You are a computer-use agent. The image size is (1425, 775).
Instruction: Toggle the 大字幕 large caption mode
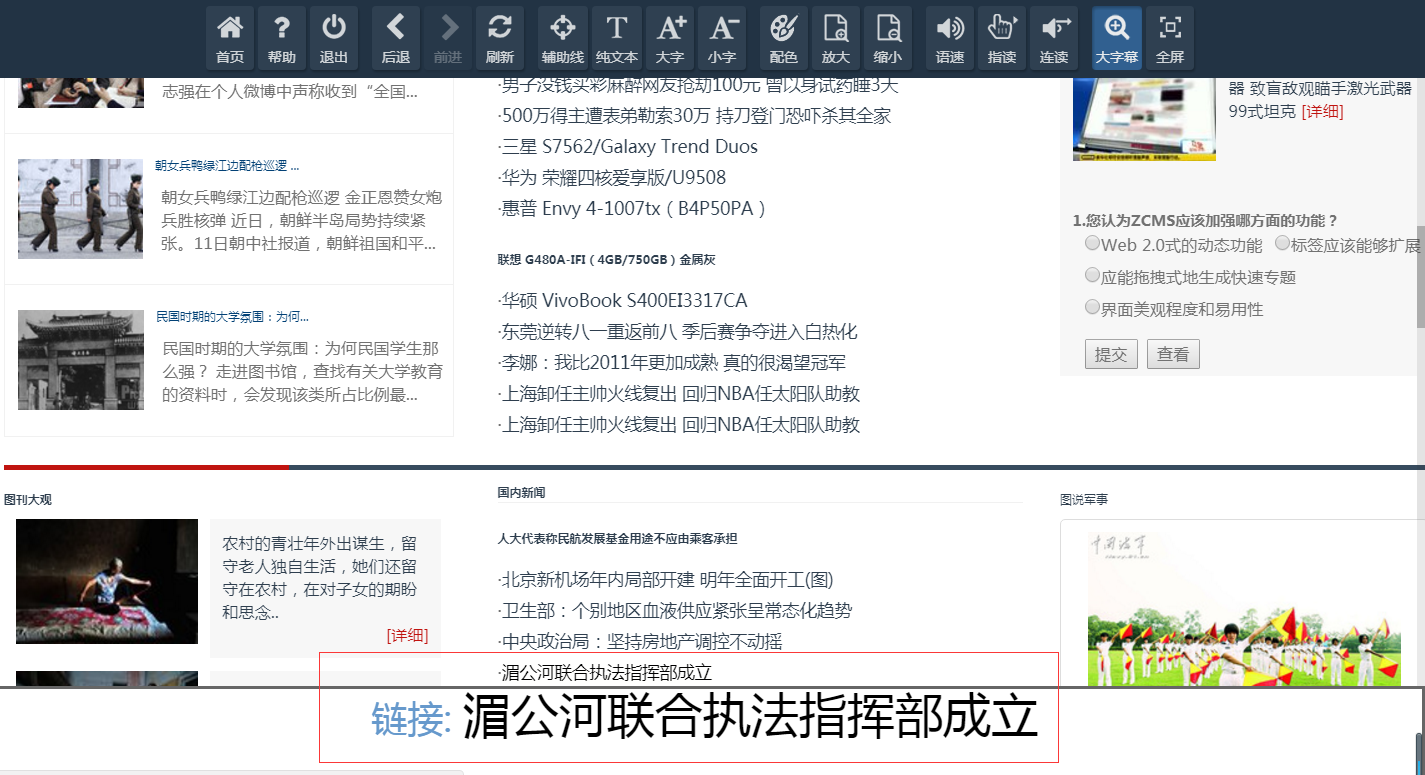click(1117, 38)
